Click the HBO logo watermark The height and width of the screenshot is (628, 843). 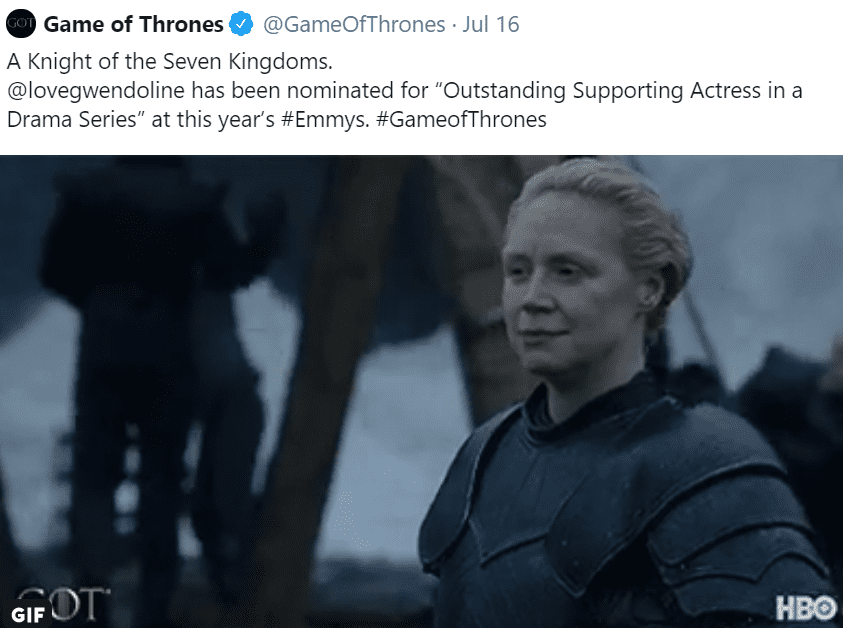[x=806, y=608]
